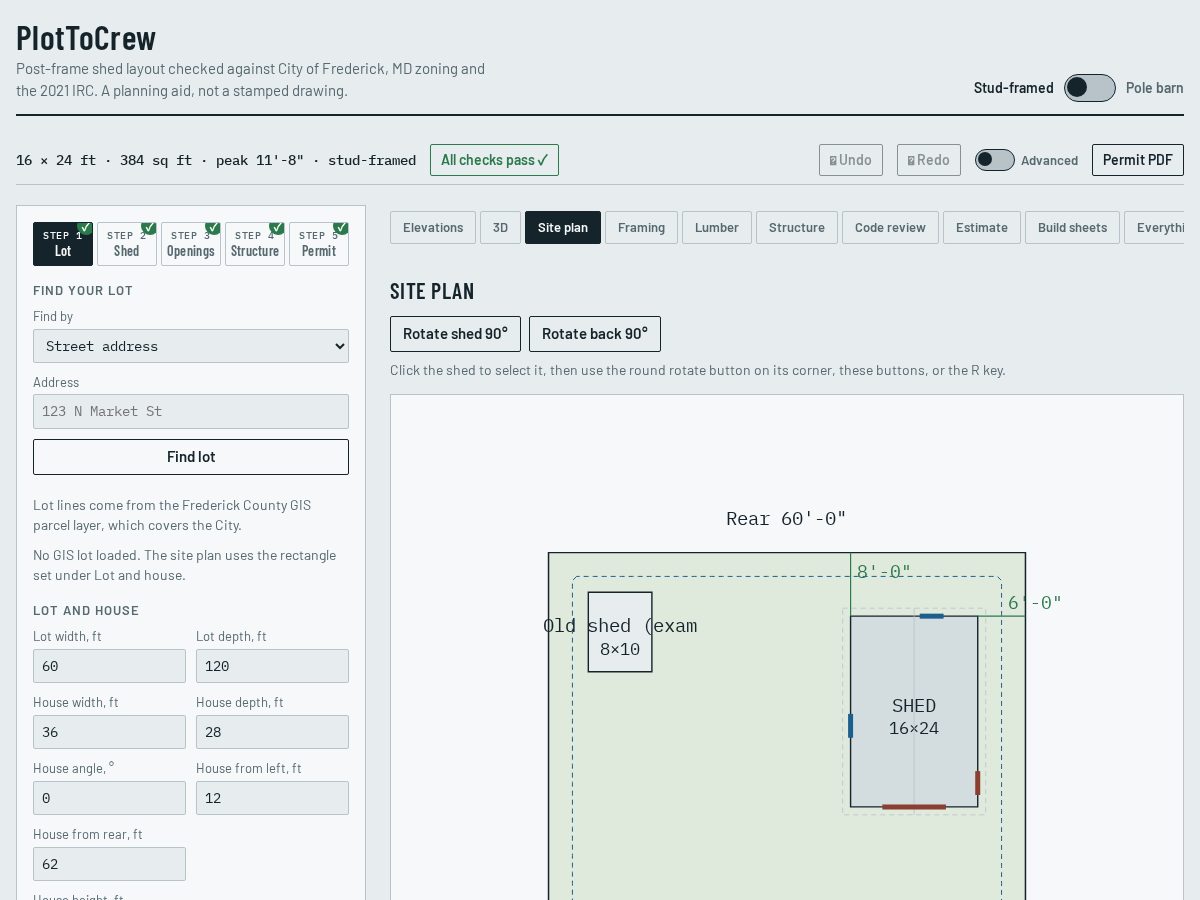
Task: Click the House from left field
Action: coord(272,798)
